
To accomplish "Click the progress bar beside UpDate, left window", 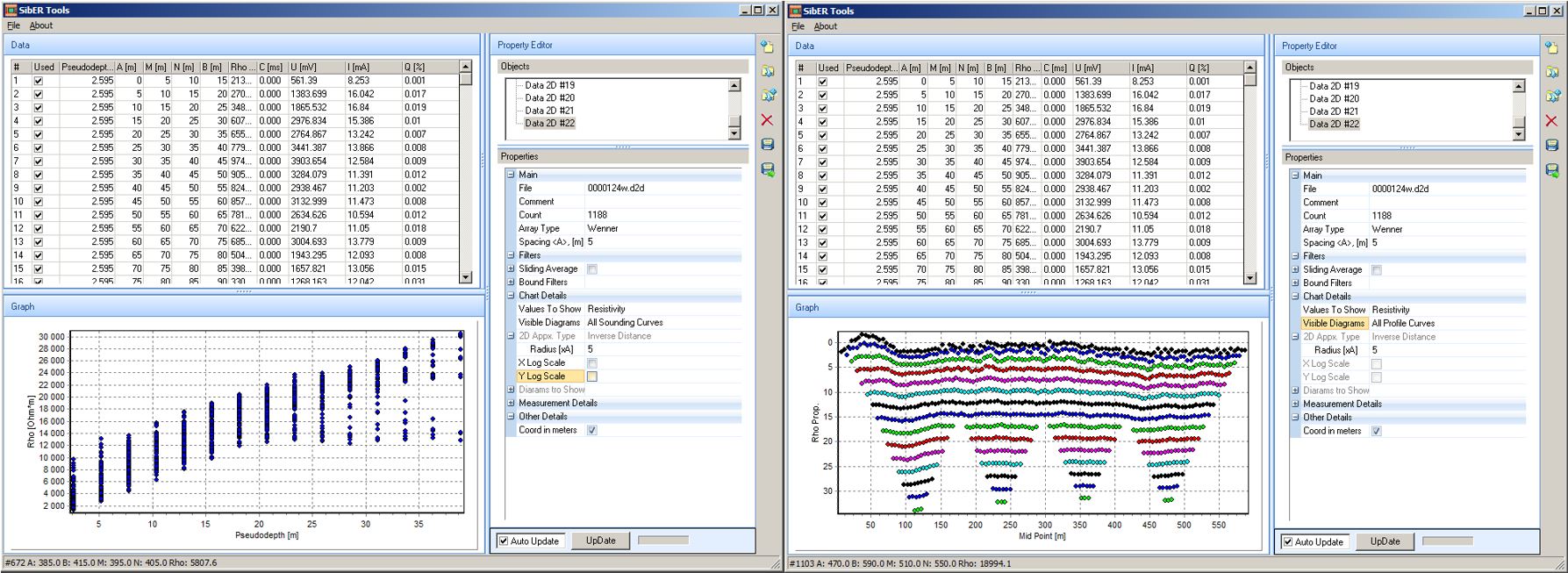I will (663, 541).
